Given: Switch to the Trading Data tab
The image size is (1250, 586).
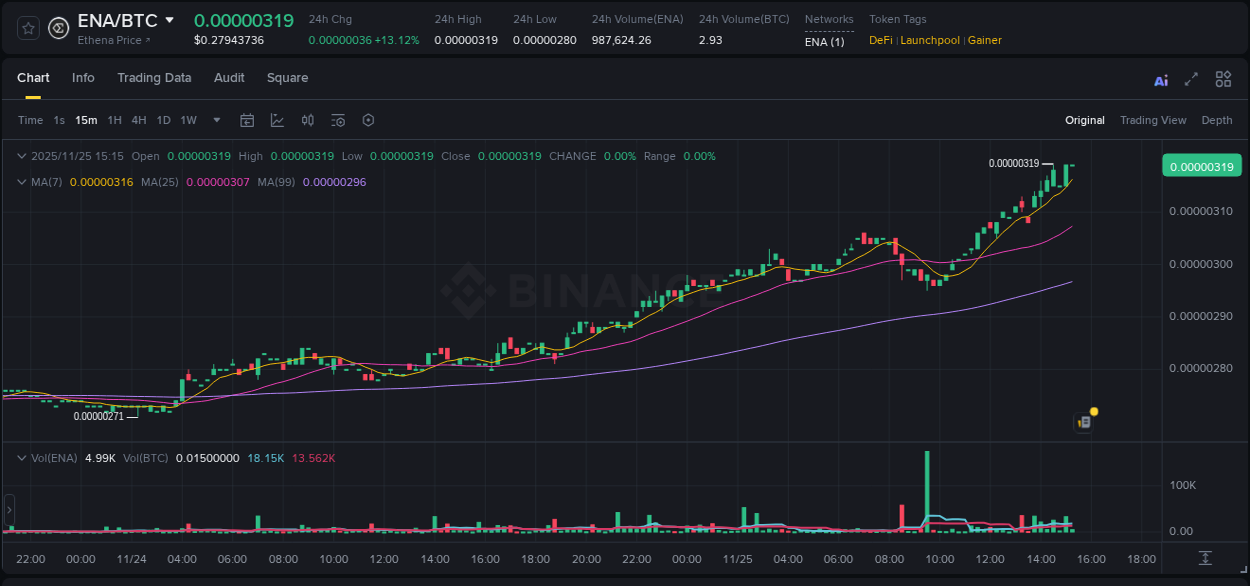Looking at the screenshot, I should tap(154, 78).
